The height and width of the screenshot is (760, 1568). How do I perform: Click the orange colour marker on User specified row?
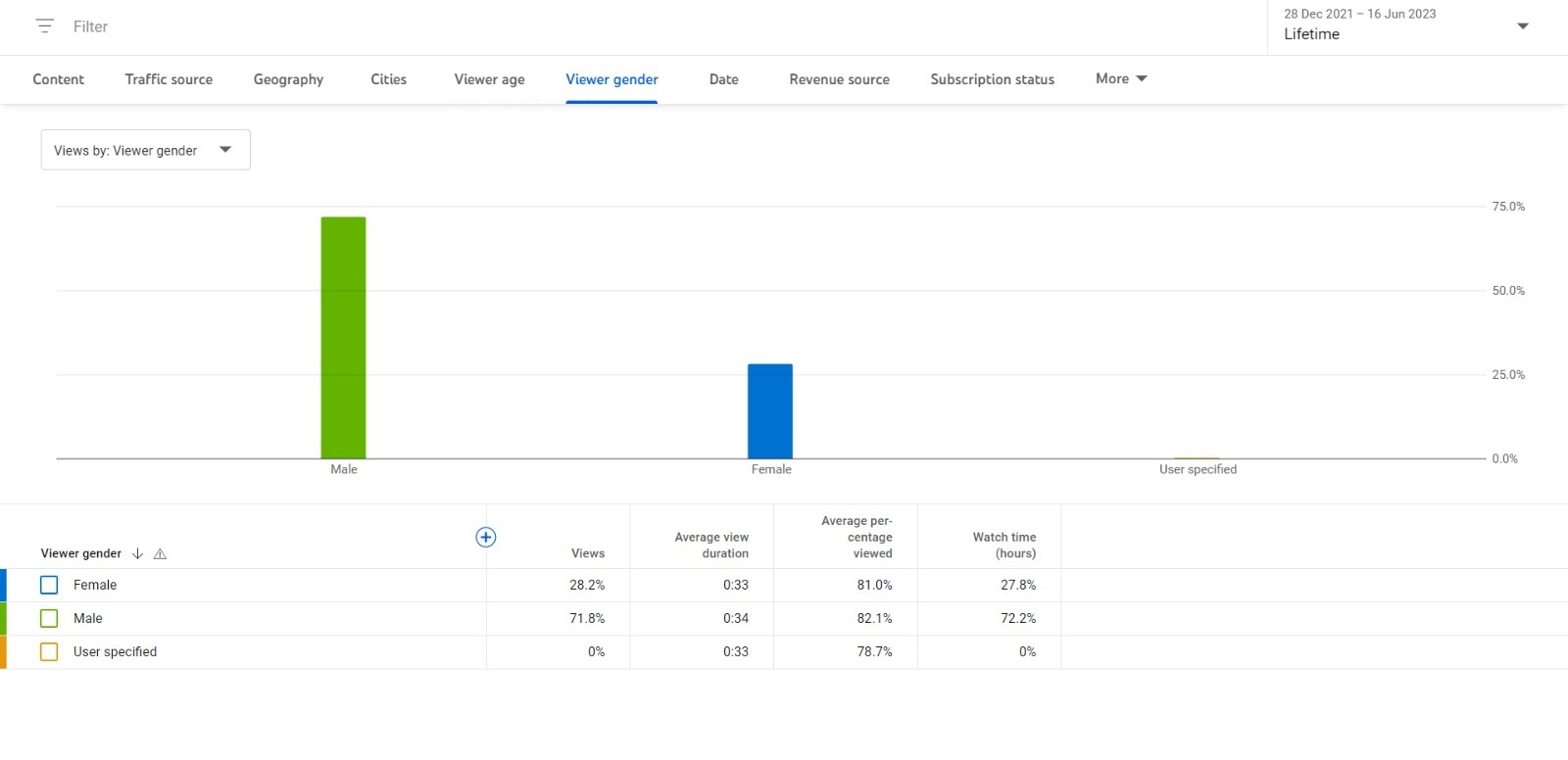[x=3, y=651]
